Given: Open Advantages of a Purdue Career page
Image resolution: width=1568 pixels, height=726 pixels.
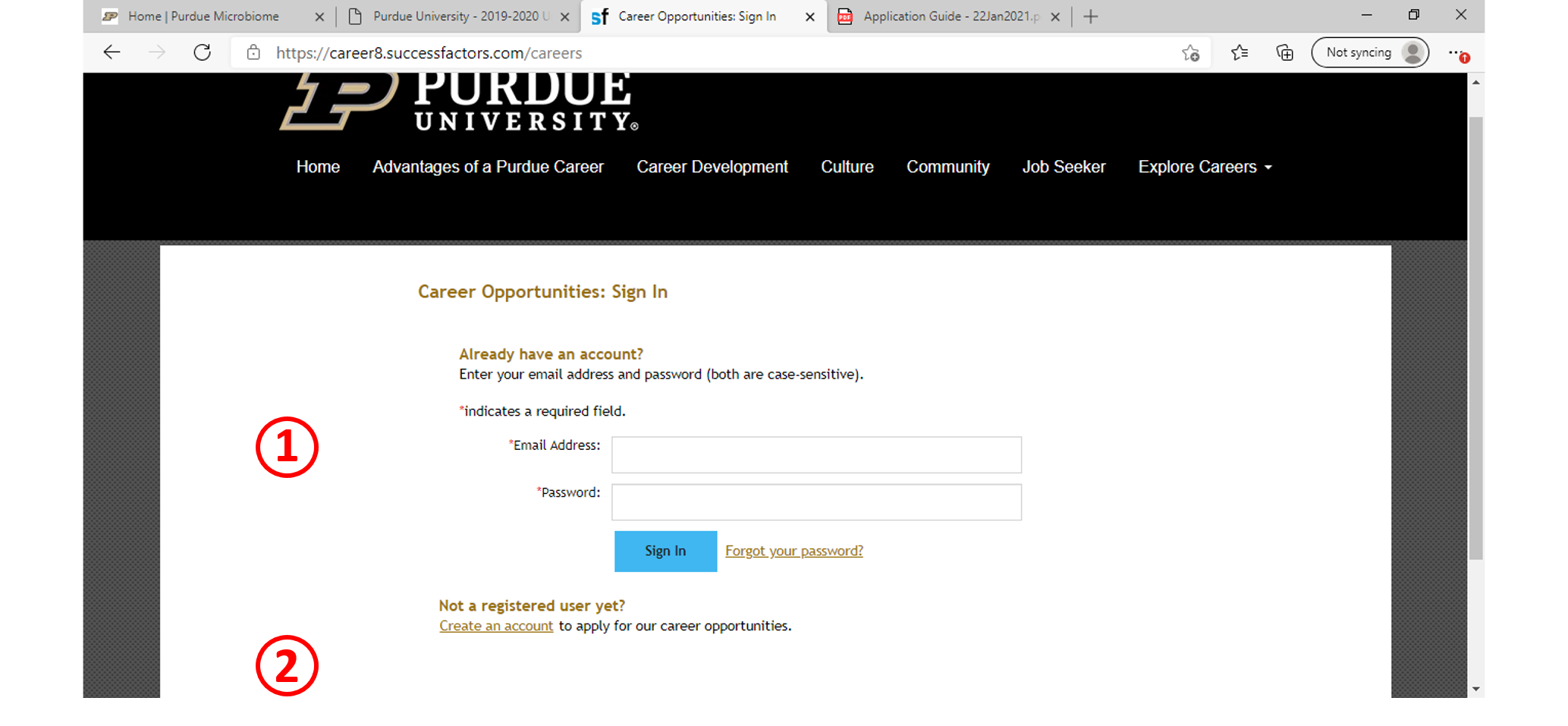Looking at the screenshot, I should 488,167.
